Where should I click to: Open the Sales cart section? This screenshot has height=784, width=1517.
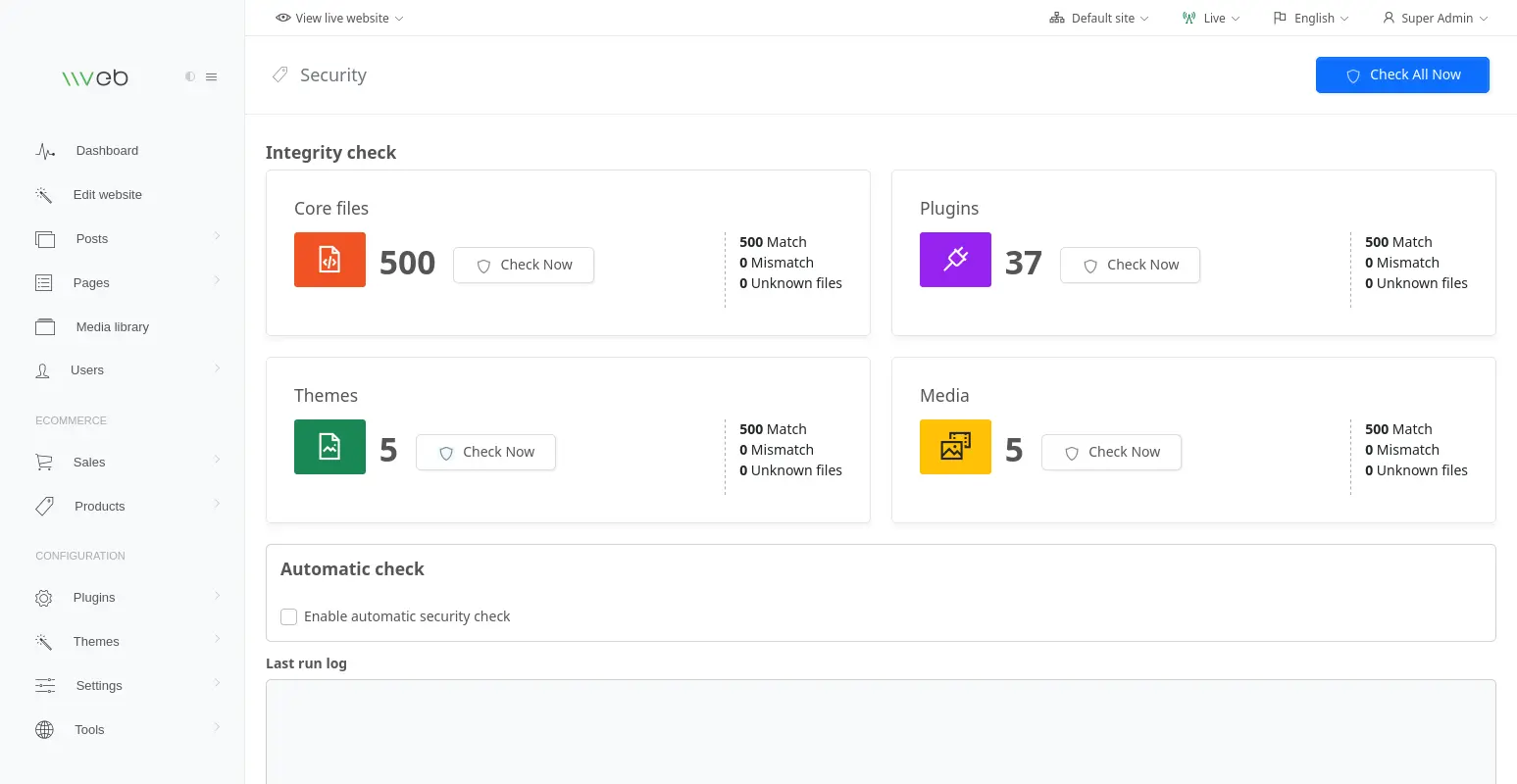coord(89,462)
